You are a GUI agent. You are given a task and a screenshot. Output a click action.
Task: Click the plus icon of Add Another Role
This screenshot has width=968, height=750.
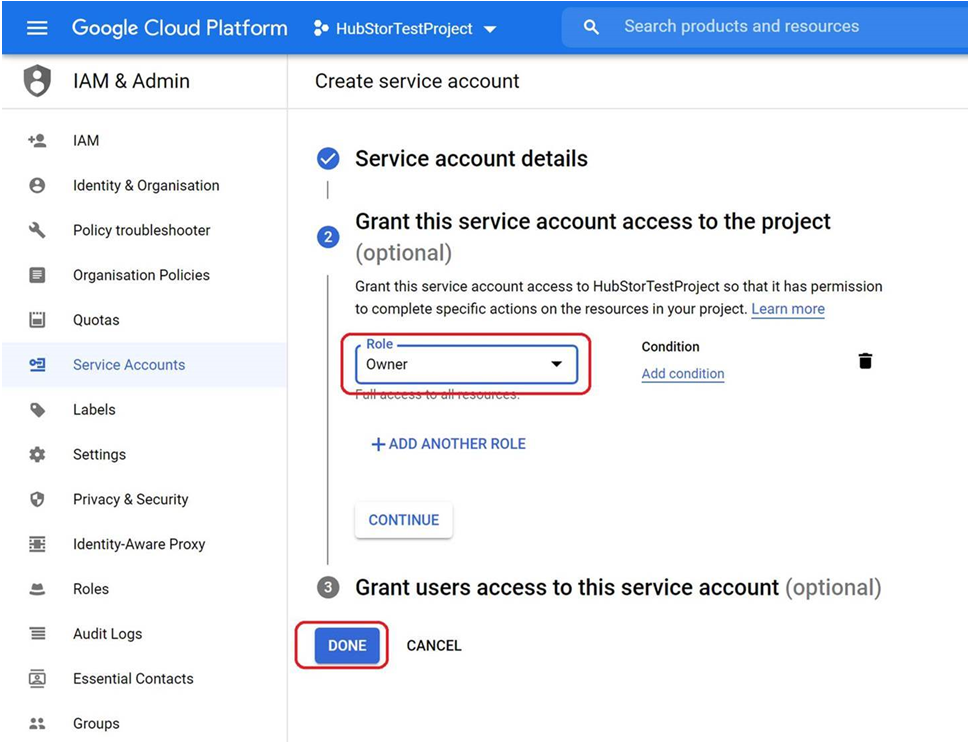pos(378,444)
